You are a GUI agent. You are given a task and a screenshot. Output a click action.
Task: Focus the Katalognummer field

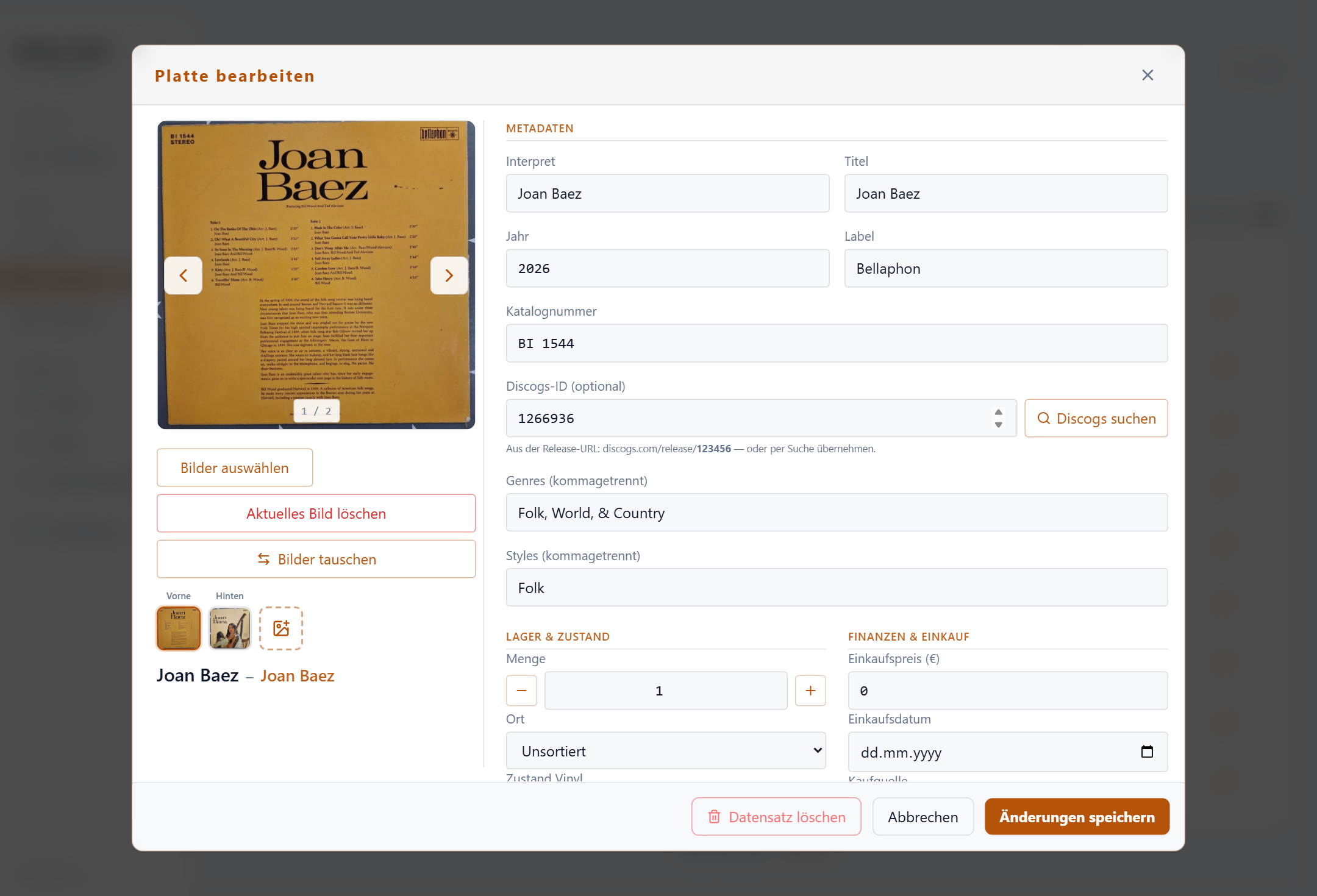click(x=837, y=343)
